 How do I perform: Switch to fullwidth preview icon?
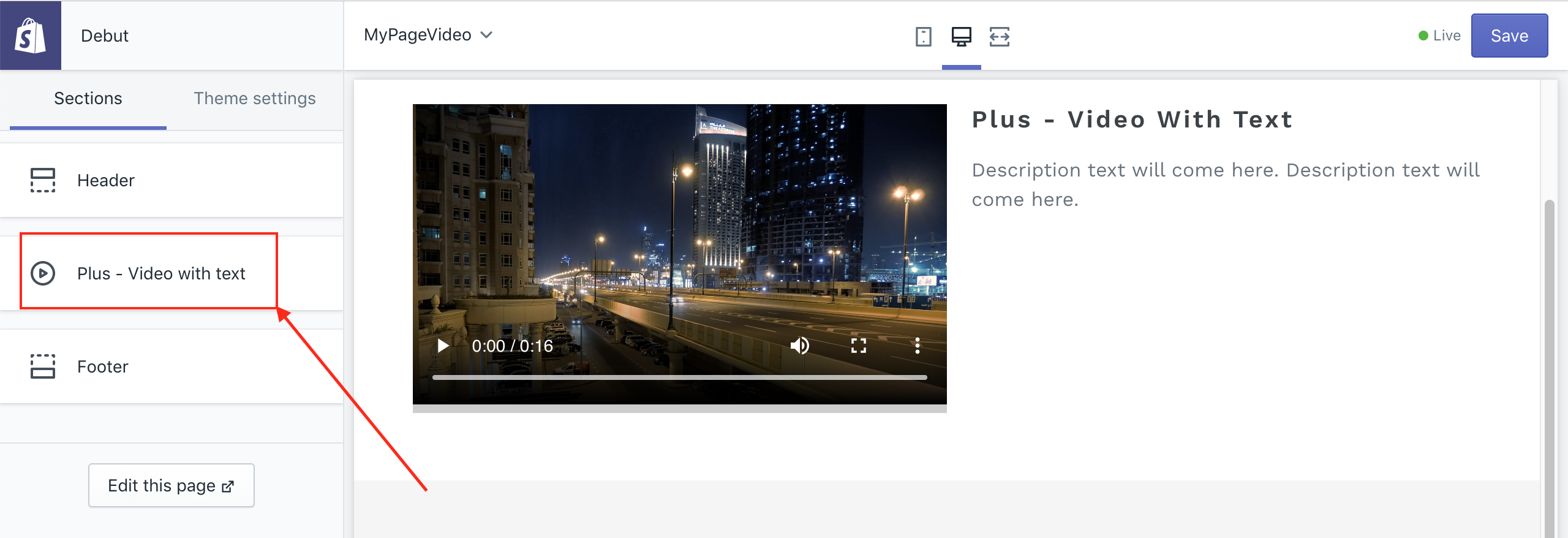pos(999,37)
